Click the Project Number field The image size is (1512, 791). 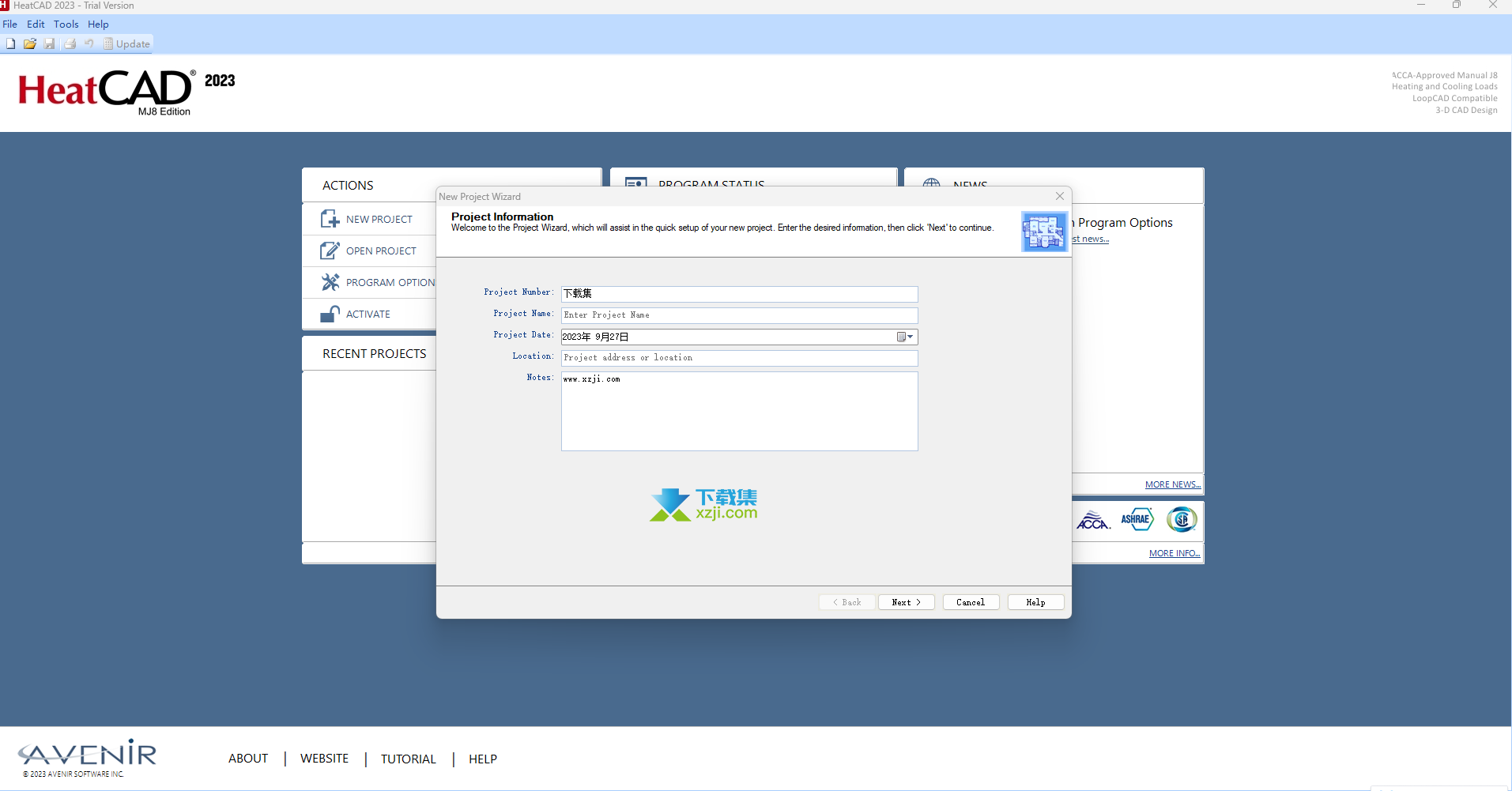point(739,294)
